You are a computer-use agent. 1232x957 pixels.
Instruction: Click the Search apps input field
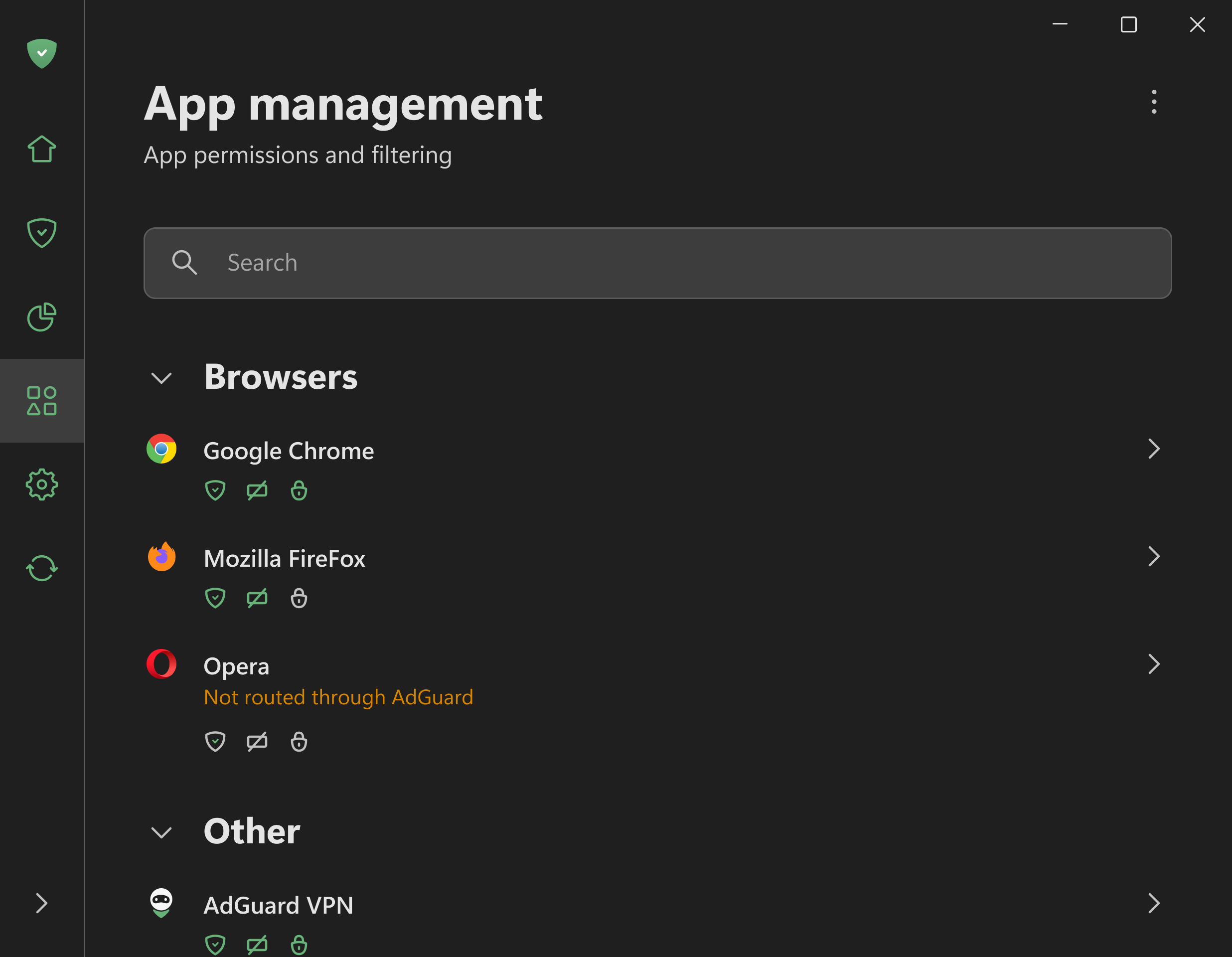click(x=657, y=263)
